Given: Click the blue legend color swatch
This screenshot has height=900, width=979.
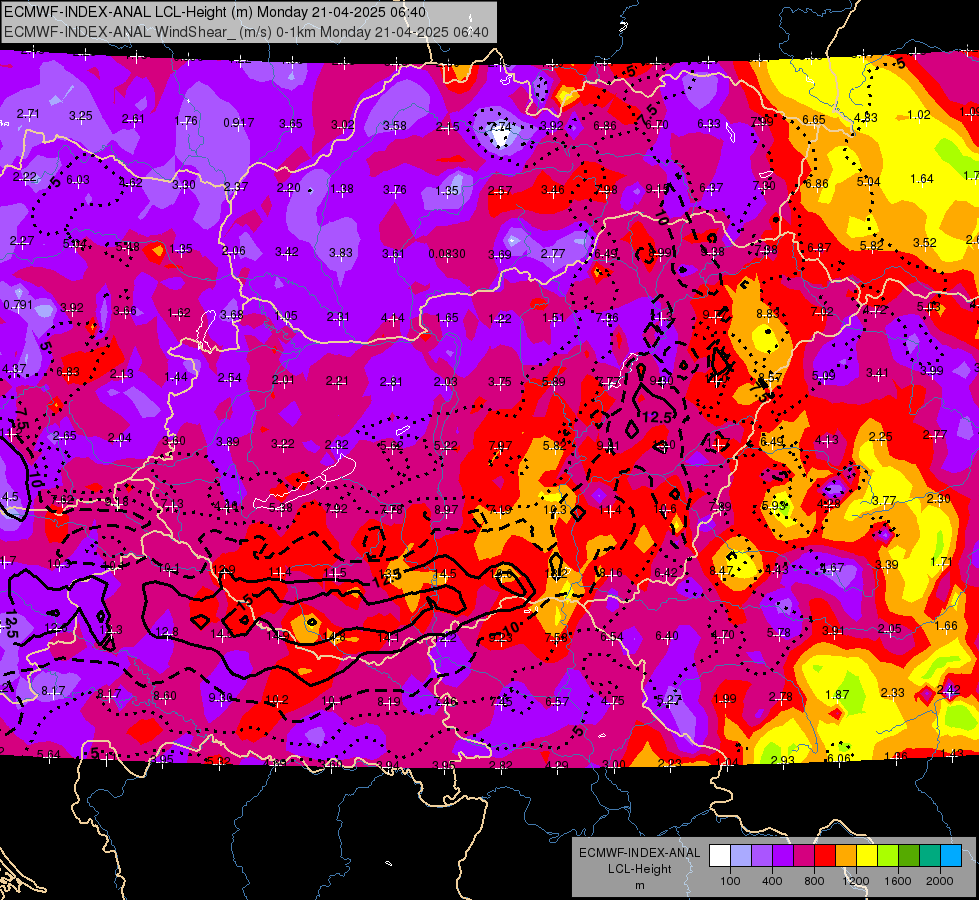Looking at the screenshot, I should pyautogui.click(x=952, y=856).
